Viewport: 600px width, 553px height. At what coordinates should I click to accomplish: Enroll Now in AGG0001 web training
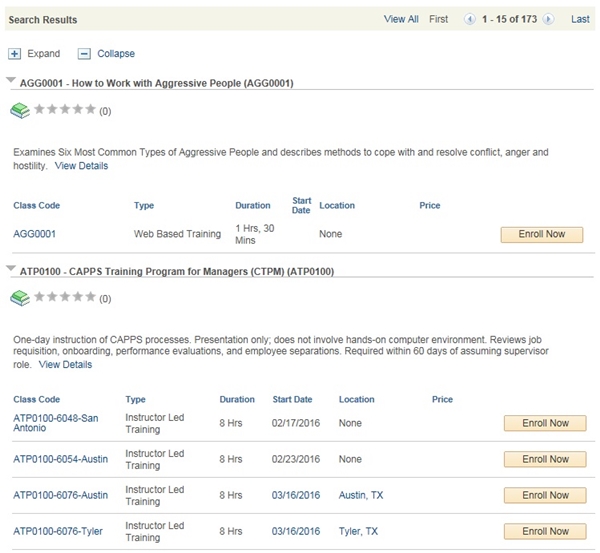coord(541,234)
